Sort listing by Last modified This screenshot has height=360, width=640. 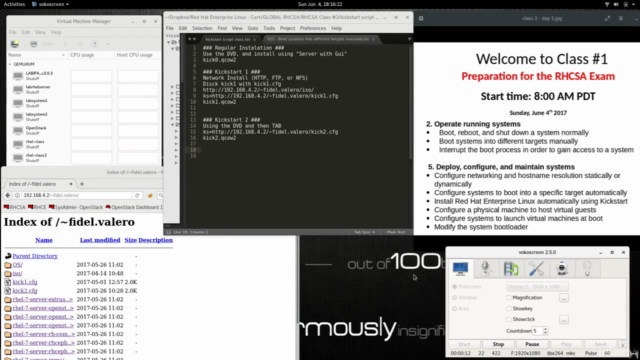[x=100, y=240]
